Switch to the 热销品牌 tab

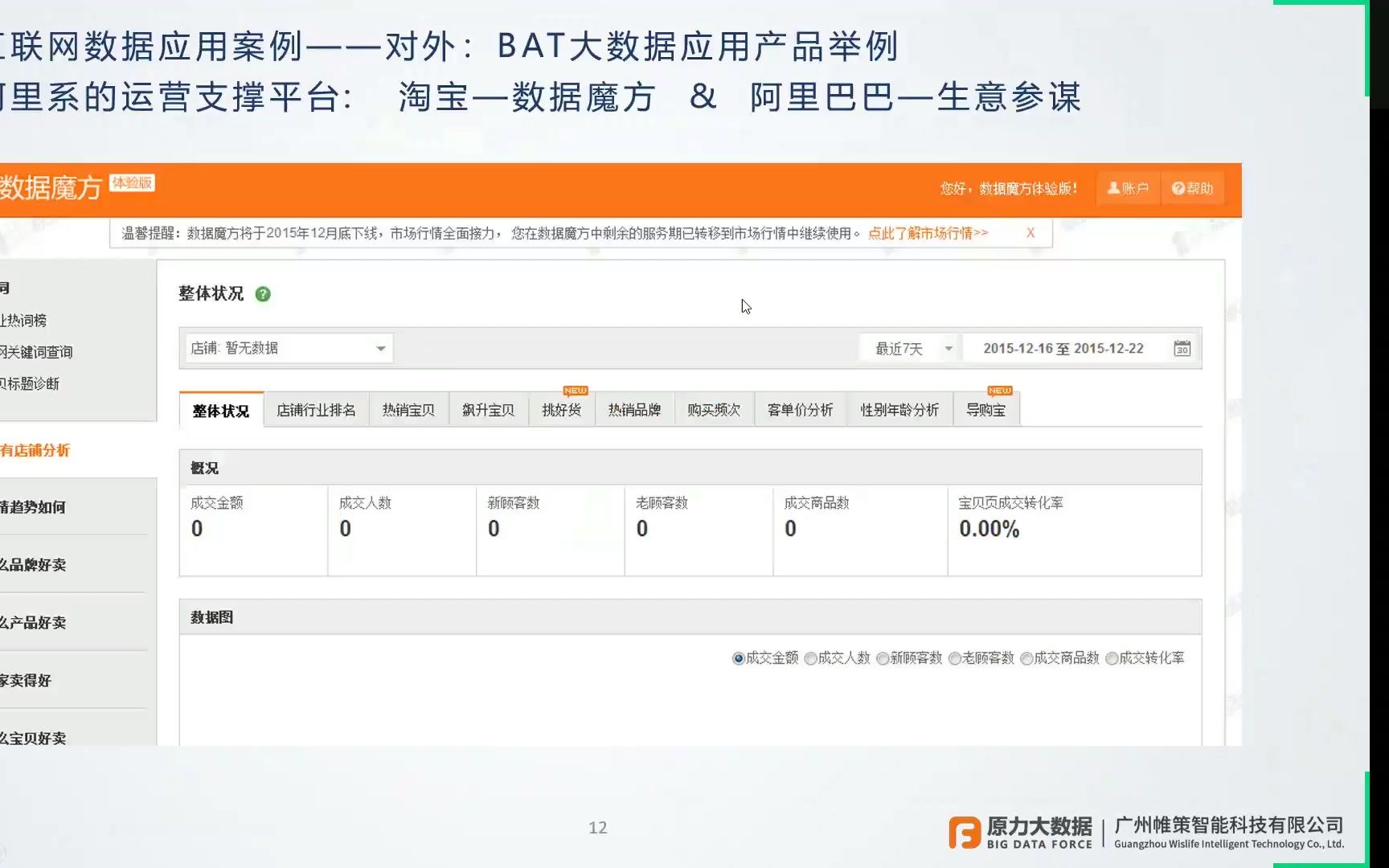coord(634,411)
